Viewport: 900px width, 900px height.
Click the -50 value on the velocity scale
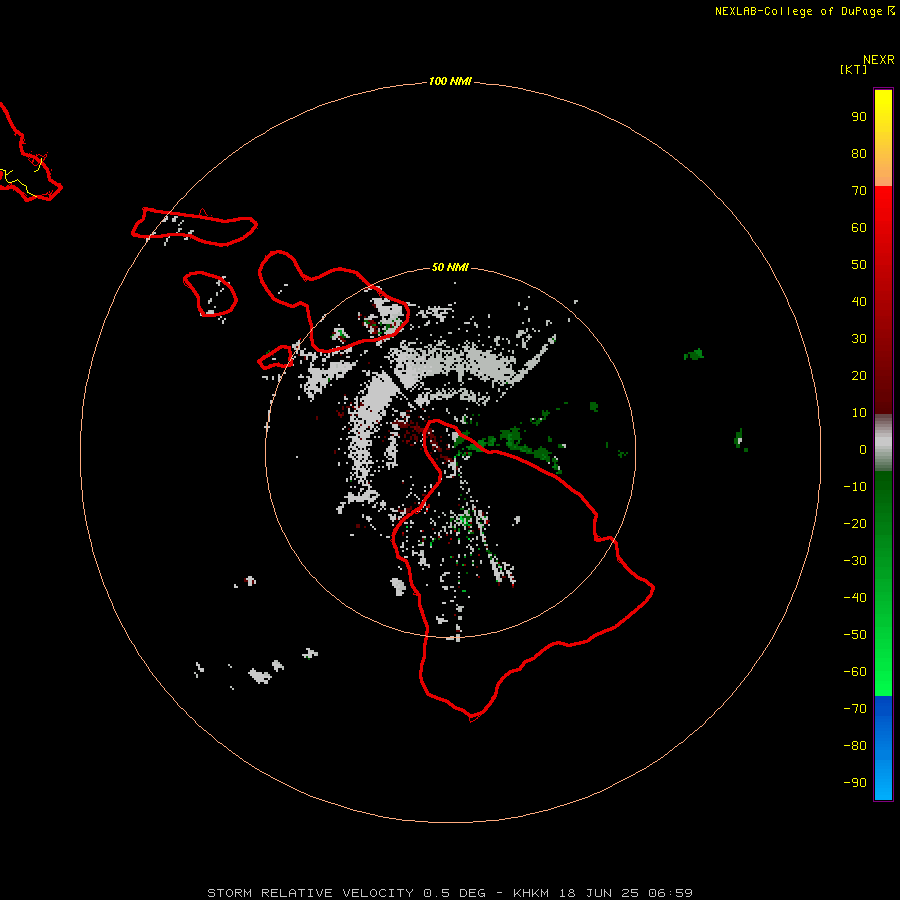click(x=855, y=635)
